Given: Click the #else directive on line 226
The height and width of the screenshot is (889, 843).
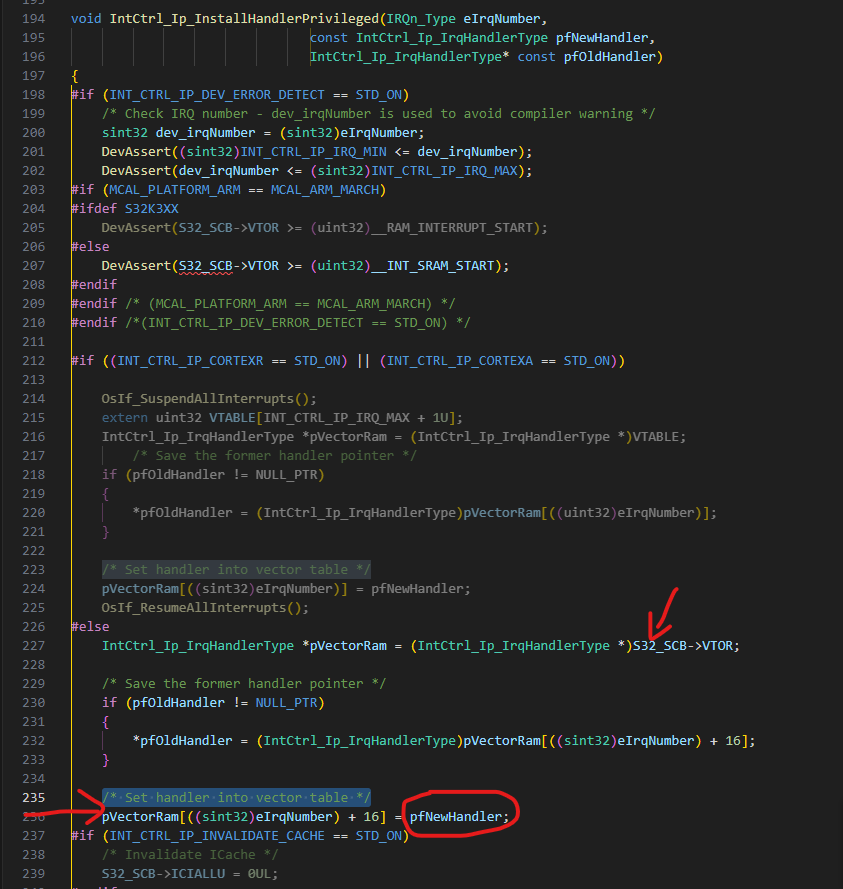Looking at the screenshot, I should (x=93, y=626).
